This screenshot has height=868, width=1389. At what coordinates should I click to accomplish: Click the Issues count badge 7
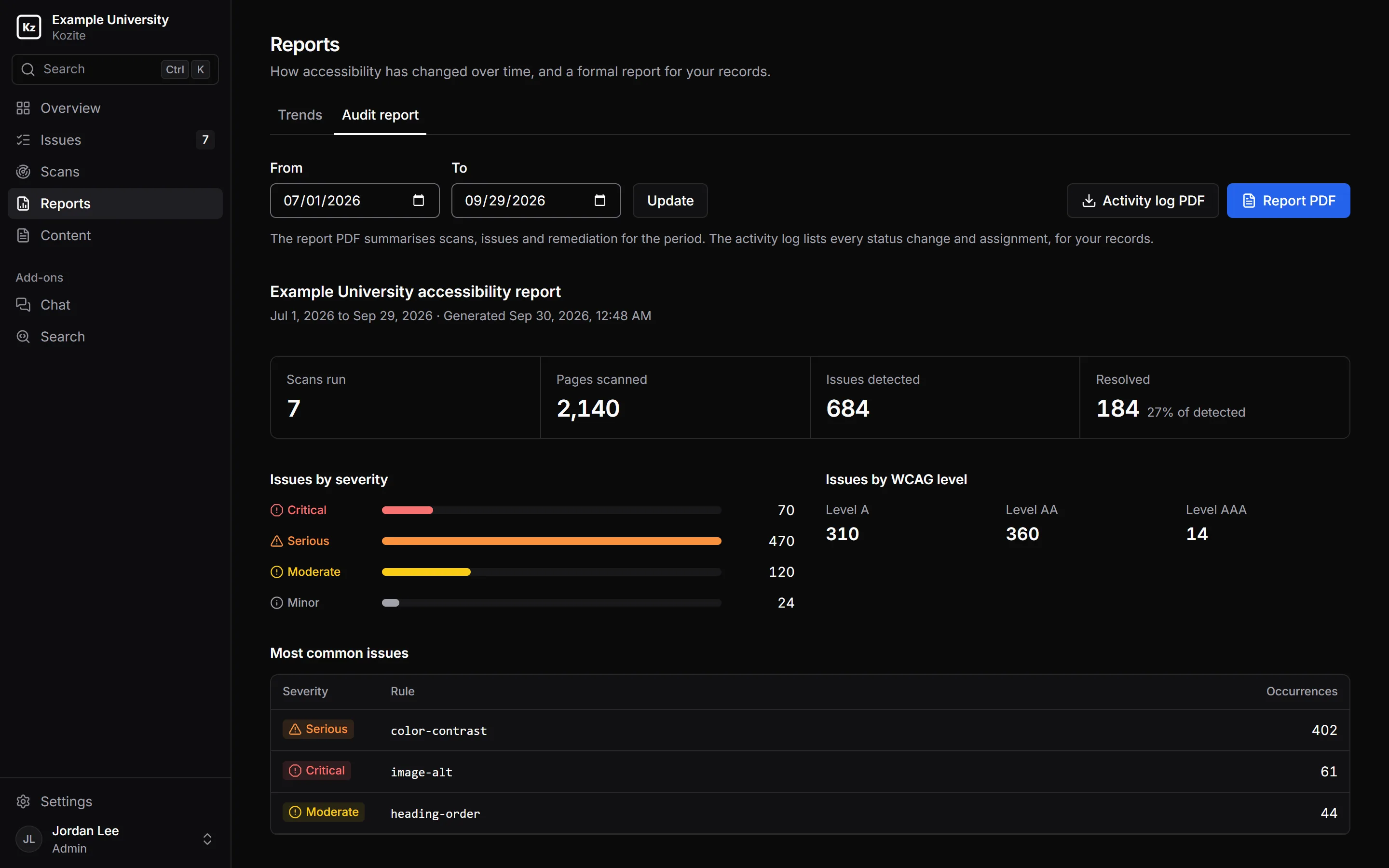(x=205, y=140)
